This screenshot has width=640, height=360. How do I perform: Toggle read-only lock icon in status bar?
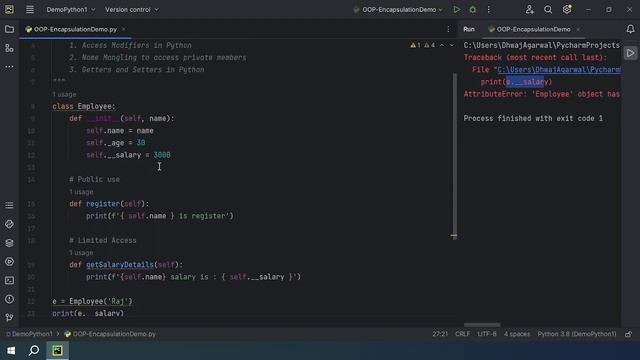(x=629, y=334)
